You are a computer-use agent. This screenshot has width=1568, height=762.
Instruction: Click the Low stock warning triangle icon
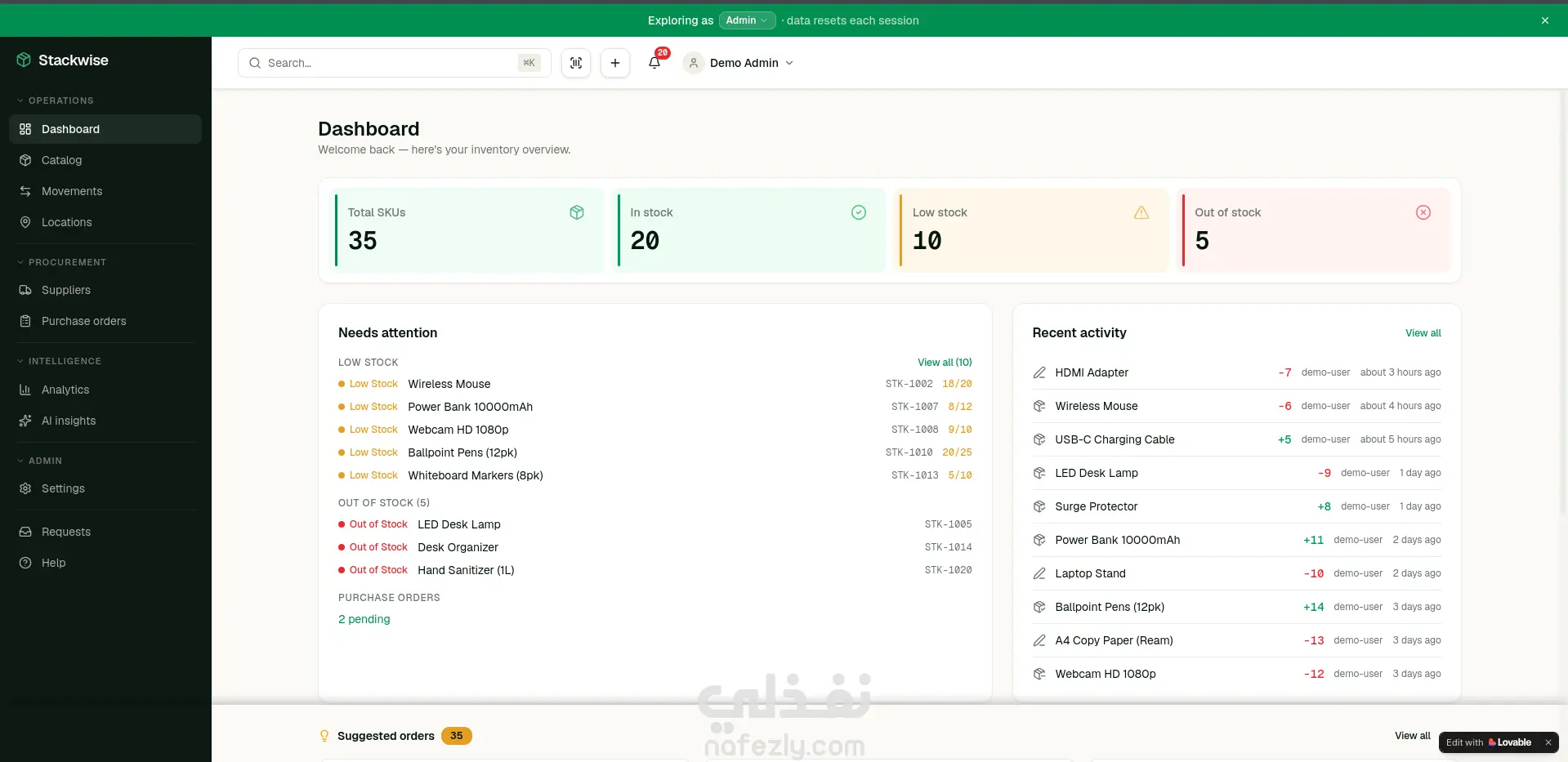pyautogui.click(x=1141, y=212)
